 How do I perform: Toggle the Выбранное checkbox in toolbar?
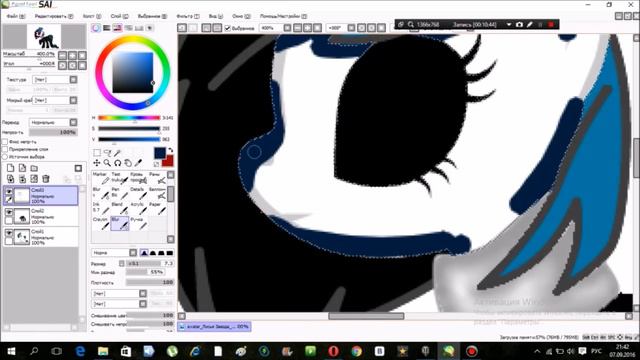click(x=228, y=28)
